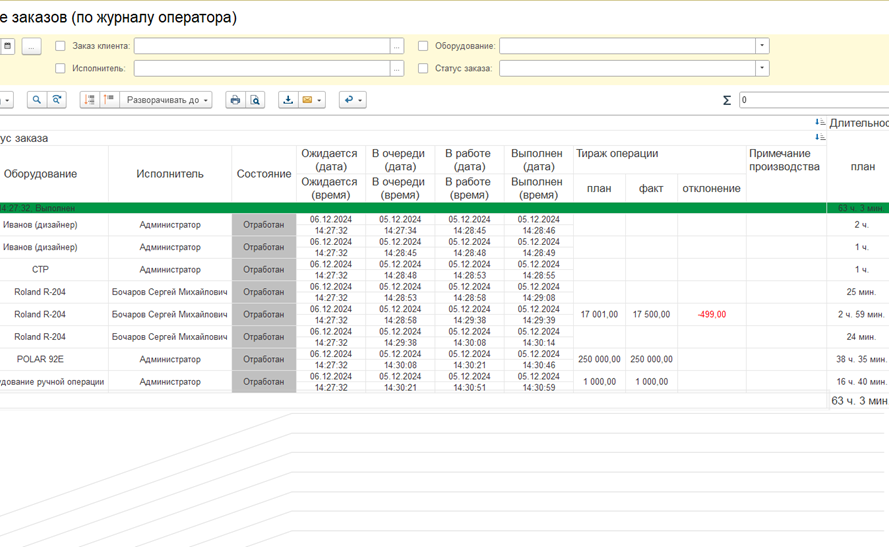
Task: Tick the Статус заказа checkbox
Action: coord(423,68)
